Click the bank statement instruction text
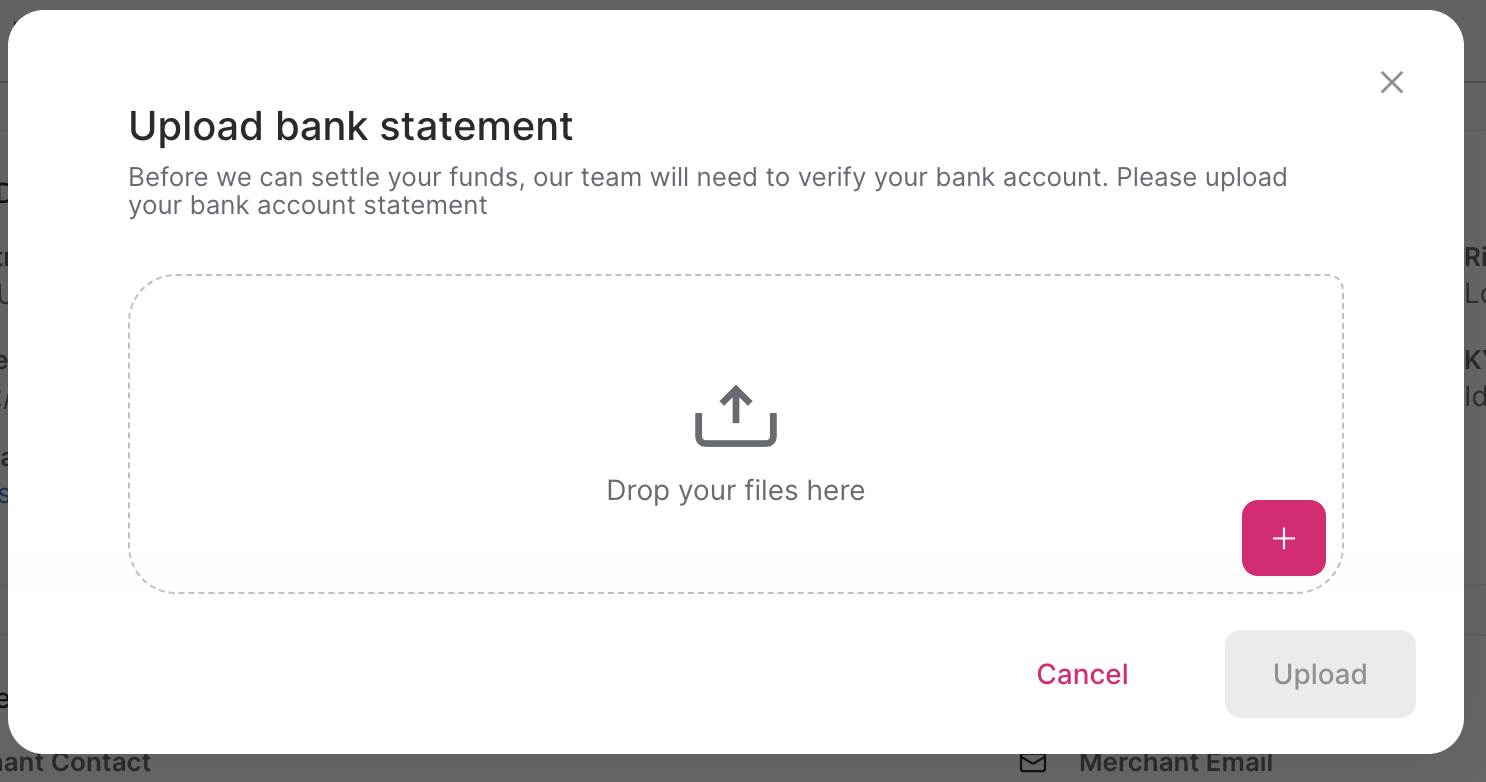1486x782 pixels. click(x=707, y=190)
